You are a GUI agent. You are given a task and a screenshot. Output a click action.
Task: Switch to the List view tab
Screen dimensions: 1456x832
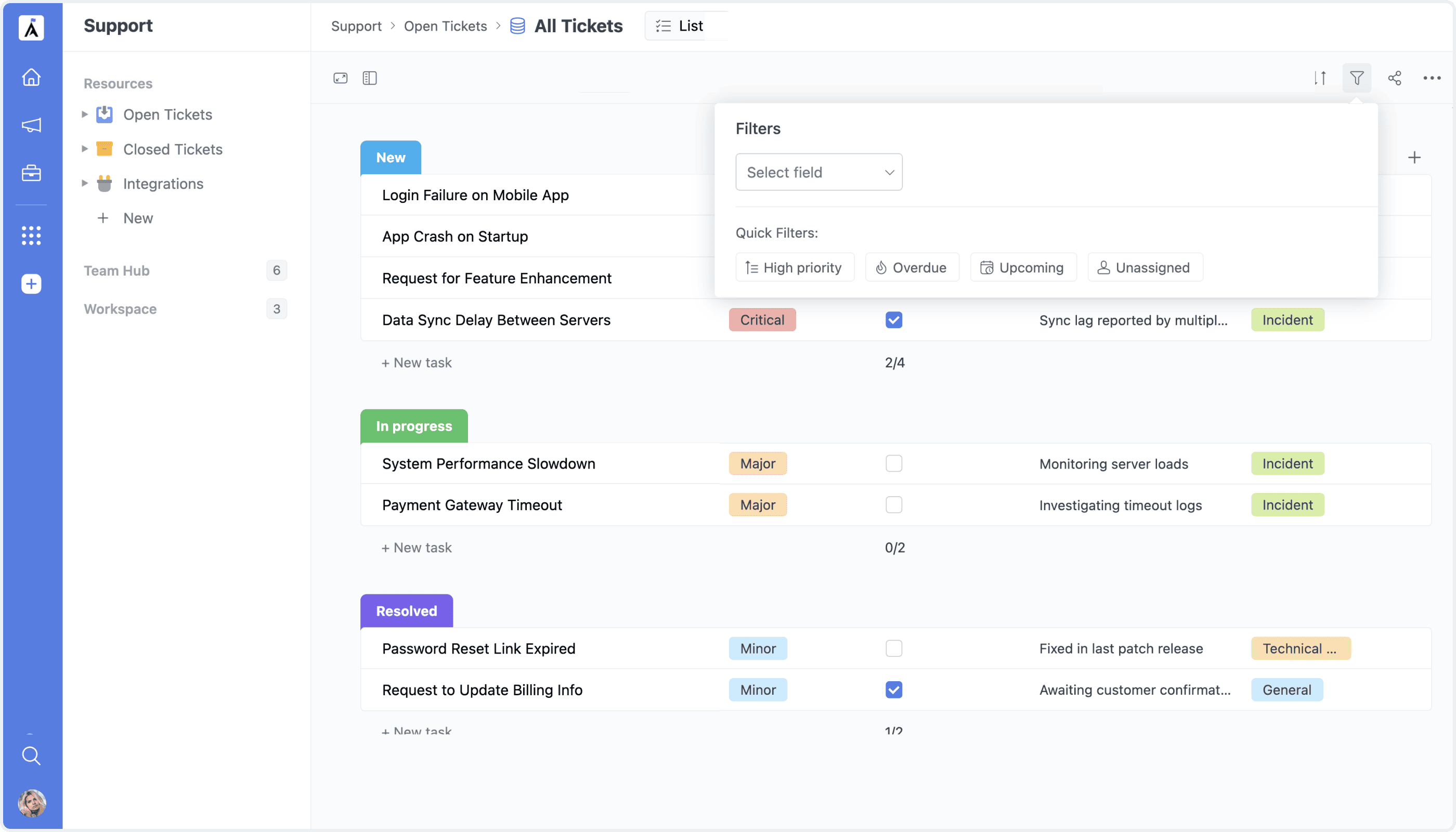[x=680, y=25]
